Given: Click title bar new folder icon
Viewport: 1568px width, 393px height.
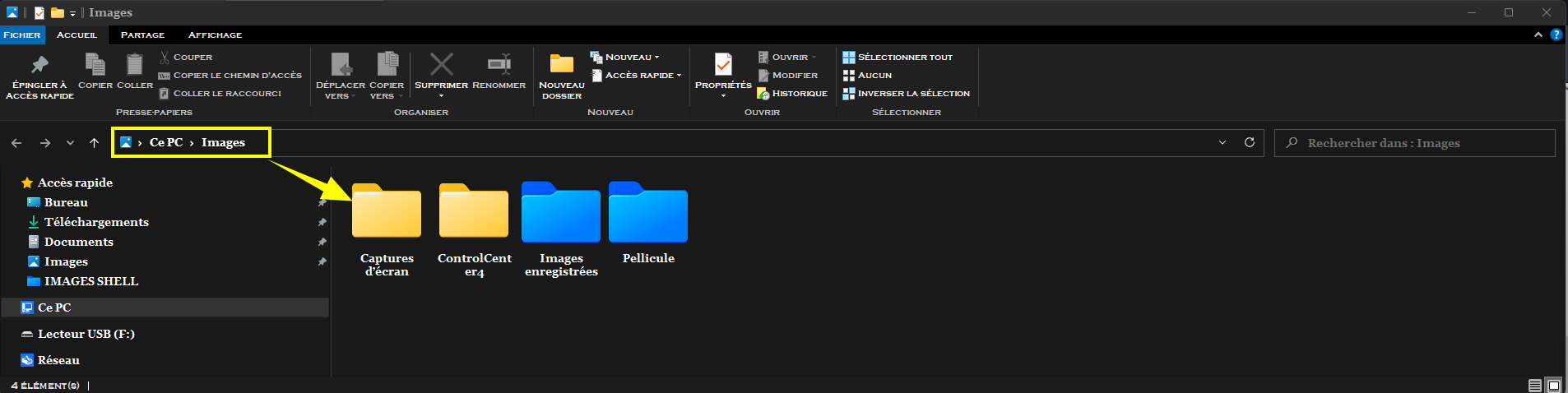Looking at the screenshot, I should pos(58,12).
